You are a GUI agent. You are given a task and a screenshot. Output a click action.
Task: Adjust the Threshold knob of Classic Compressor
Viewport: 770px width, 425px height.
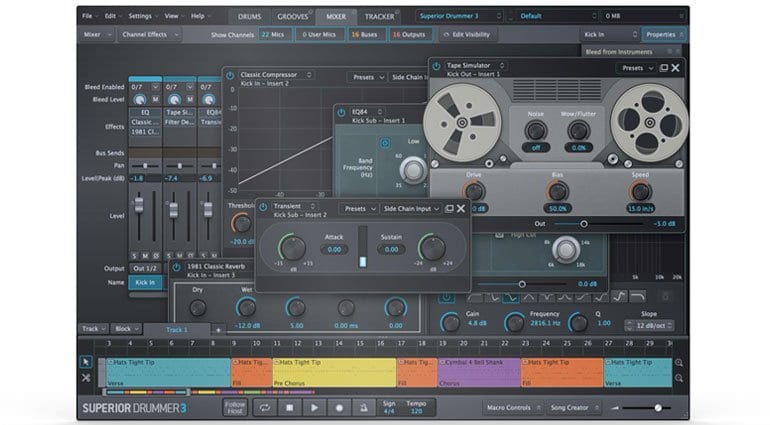coord(242,224)
